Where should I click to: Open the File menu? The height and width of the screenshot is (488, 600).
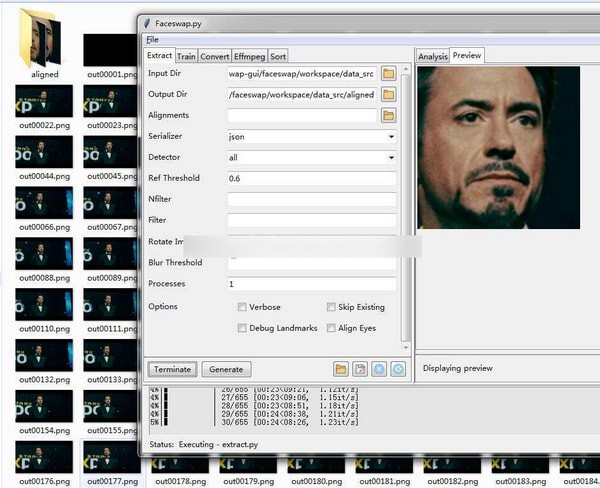(x=152, y=39)
